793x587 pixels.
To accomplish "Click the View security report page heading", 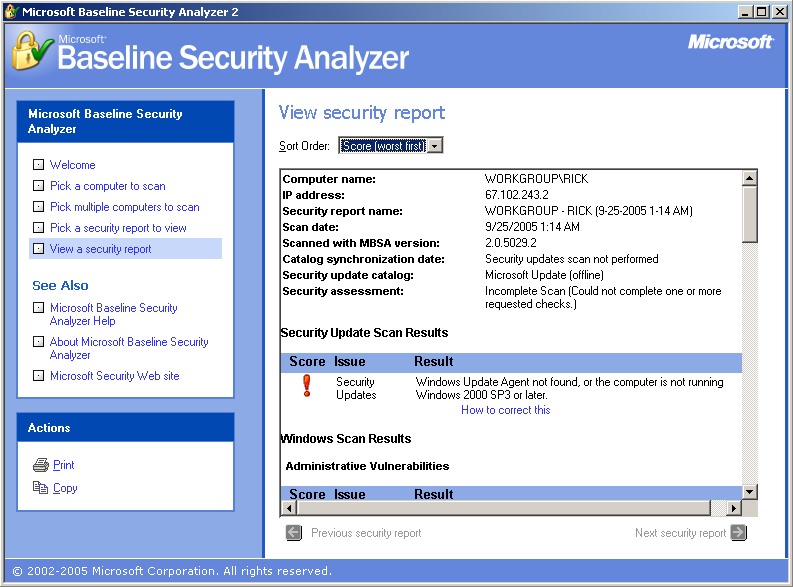I will tap(362, 112).
